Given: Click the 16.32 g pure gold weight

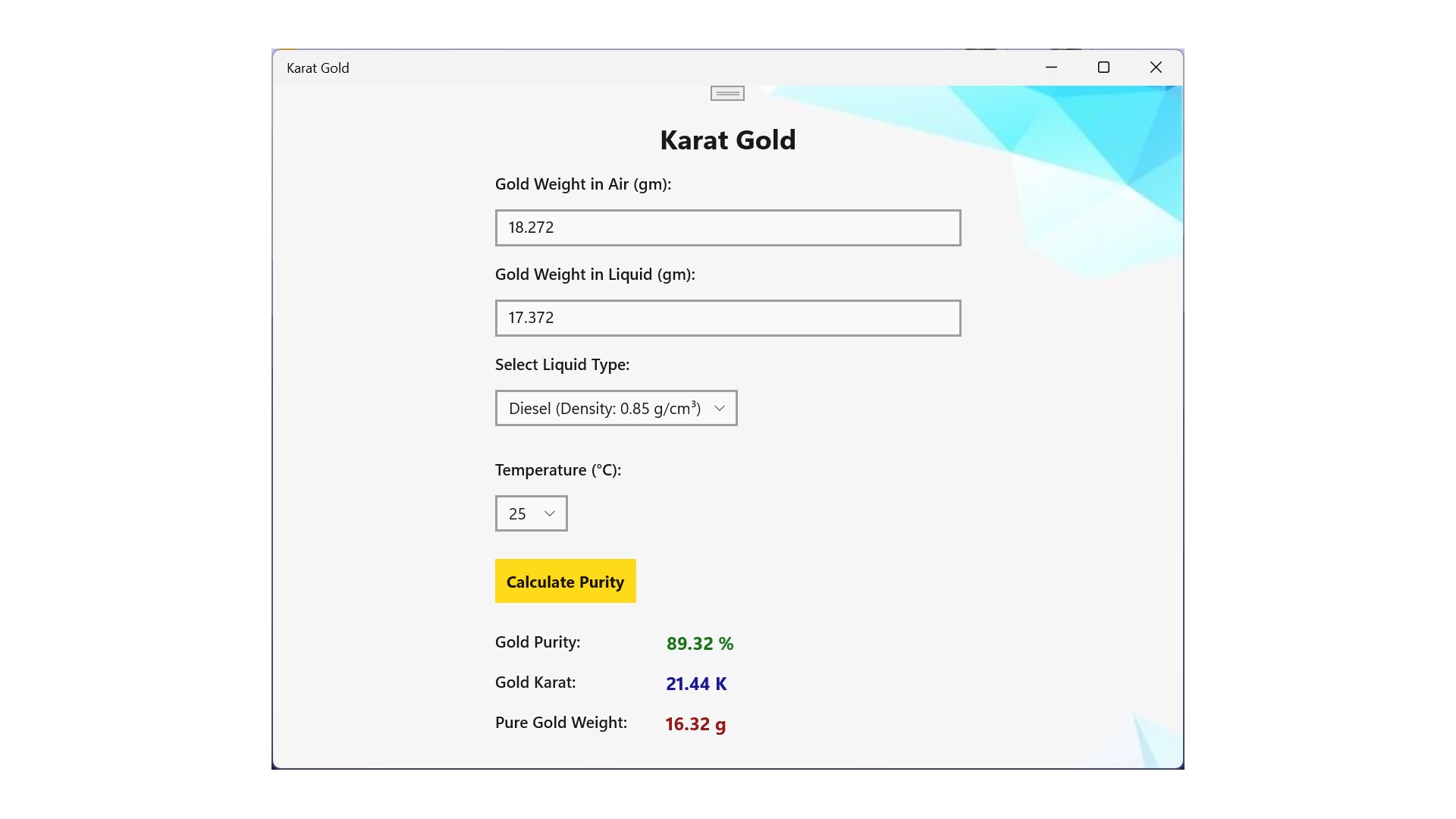Looking at the screenshot, I should click(x=695, y=724).
